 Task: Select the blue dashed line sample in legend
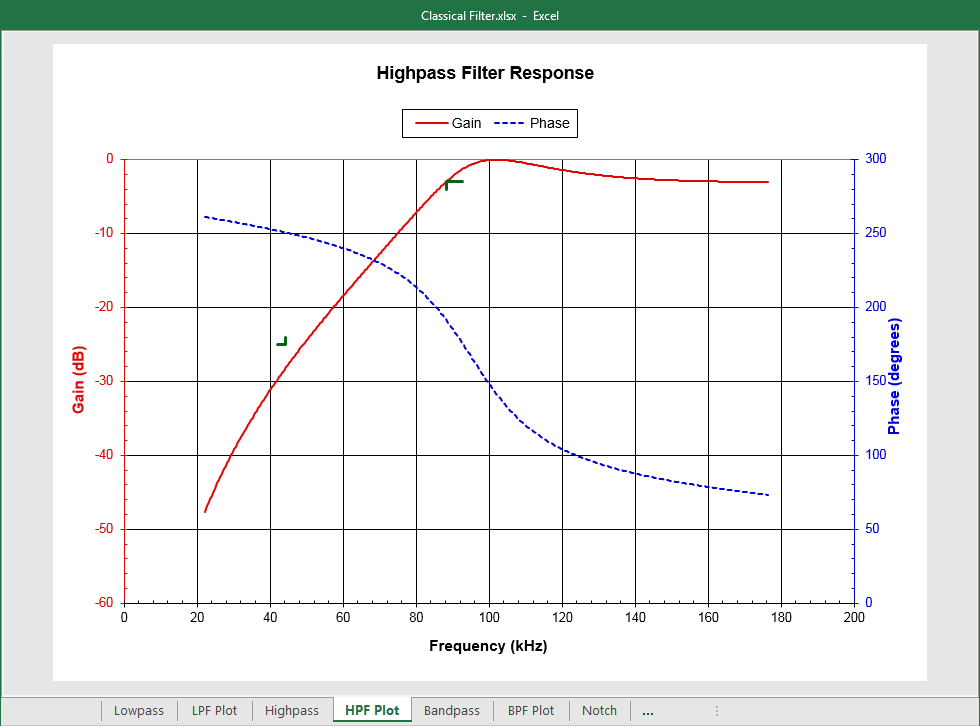pyautogui.click(x=509, y=123)
